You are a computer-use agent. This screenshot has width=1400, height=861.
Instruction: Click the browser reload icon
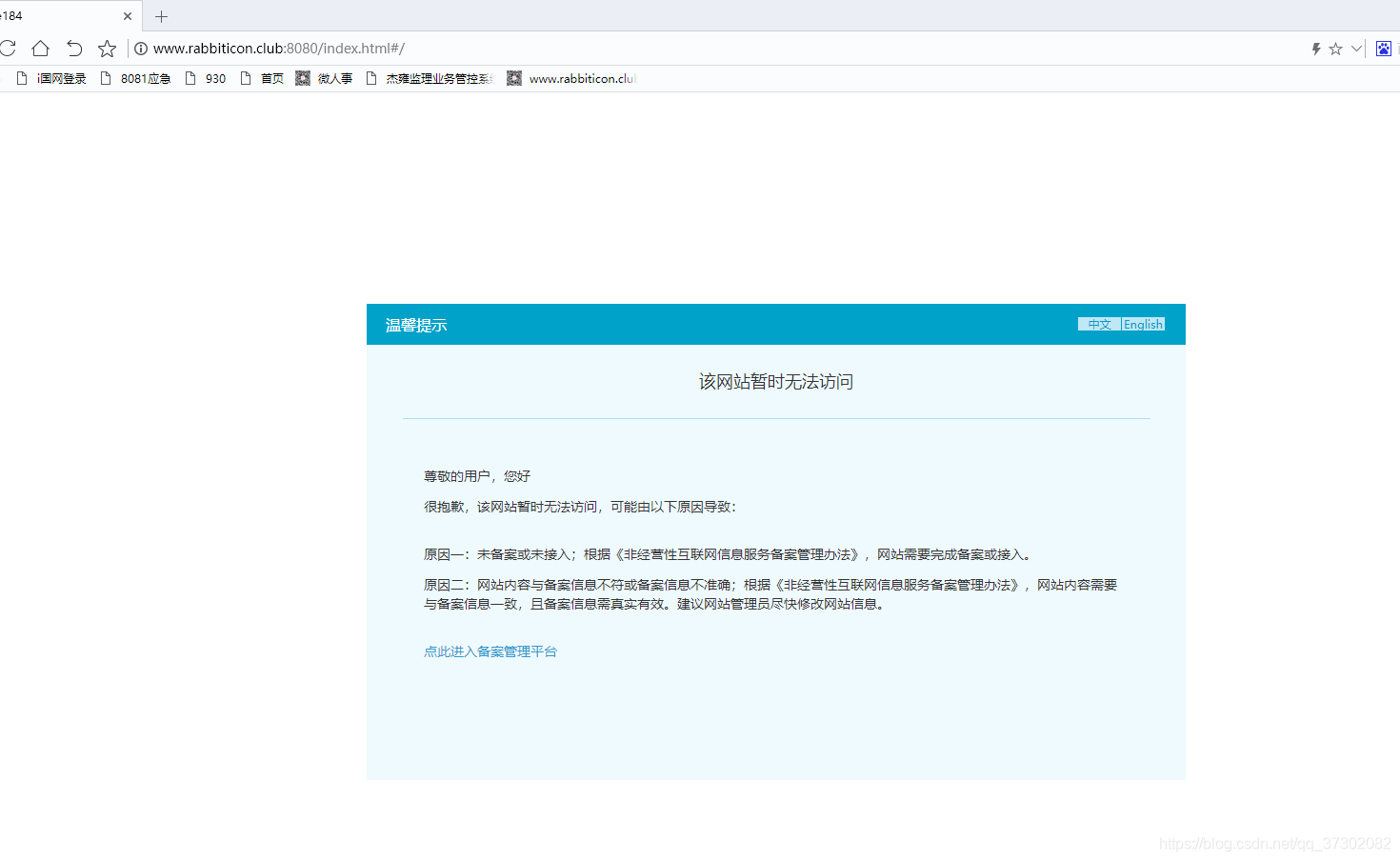7,48
